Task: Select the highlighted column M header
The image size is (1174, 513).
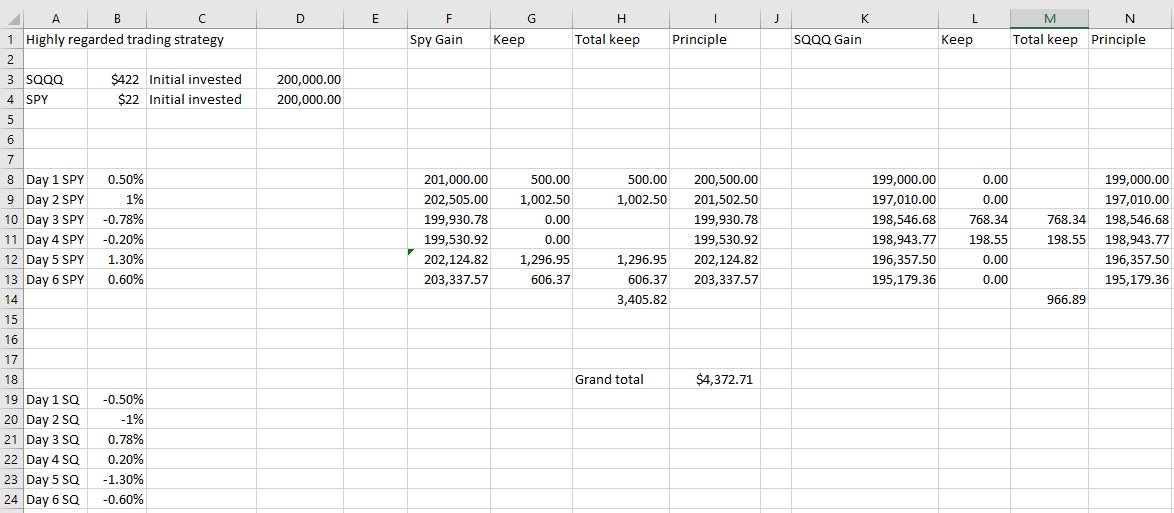Action: (x=1049, y=19)
